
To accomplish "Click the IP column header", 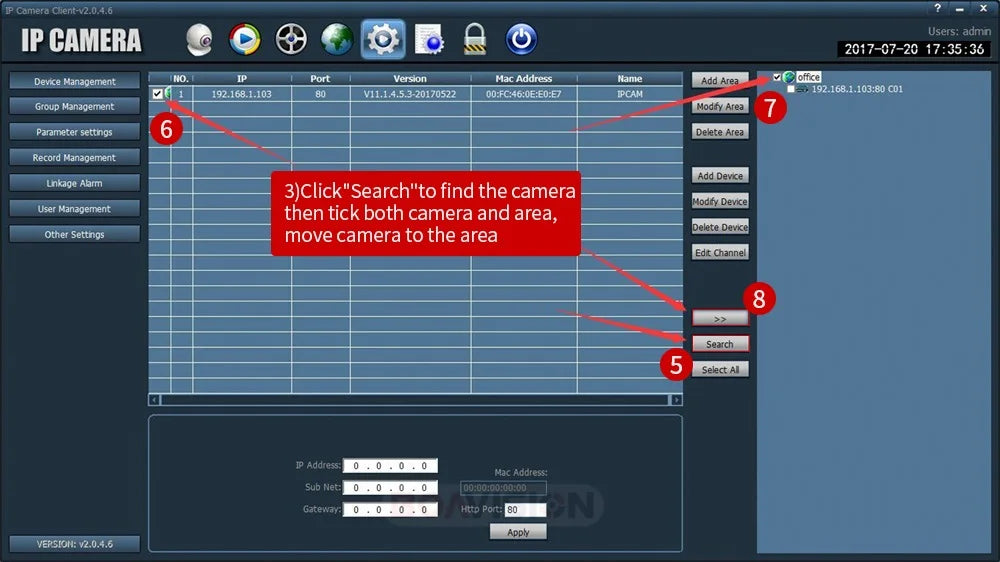I will (242, 78).
